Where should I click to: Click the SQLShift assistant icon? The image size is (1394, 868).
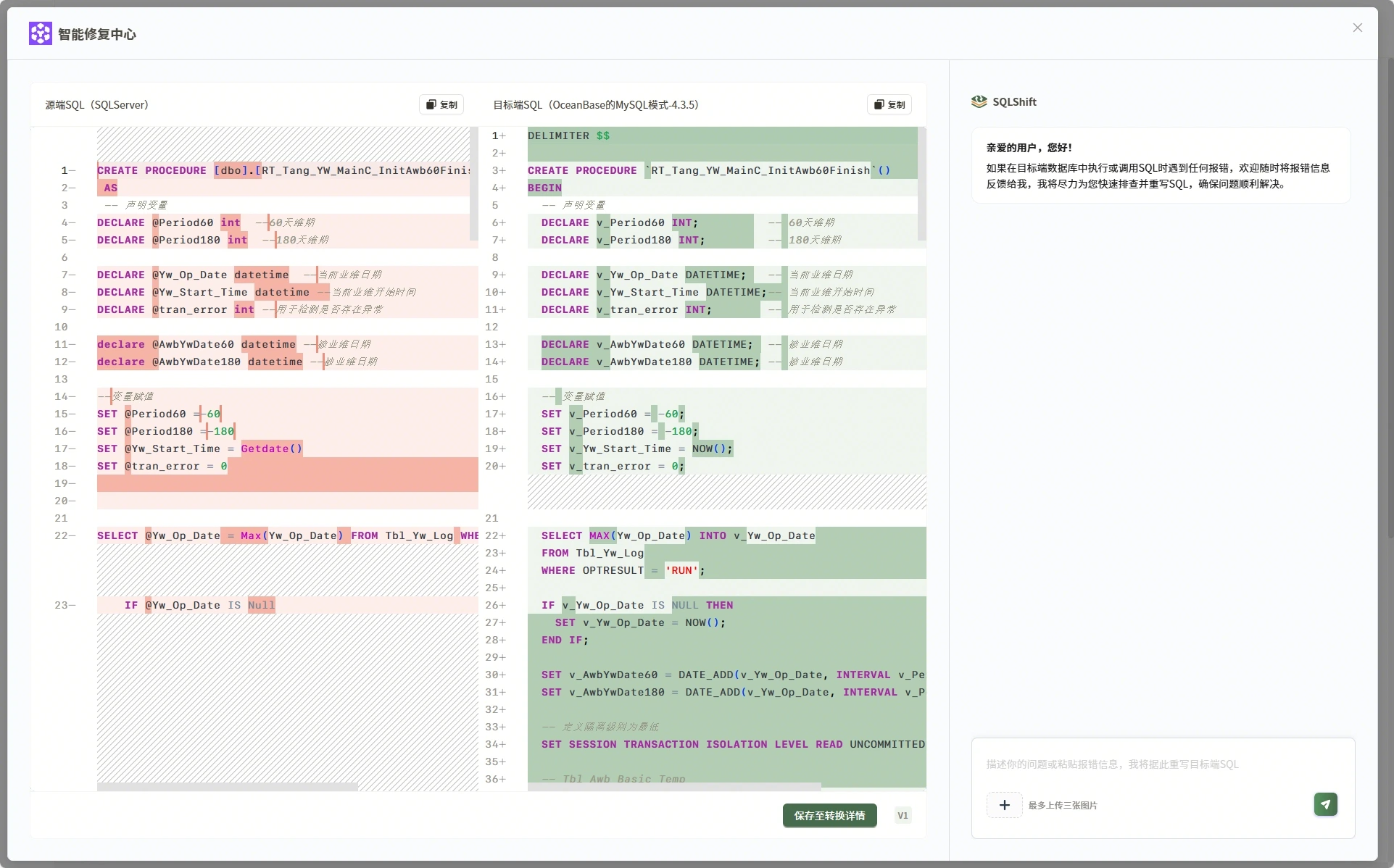(979, 101)
